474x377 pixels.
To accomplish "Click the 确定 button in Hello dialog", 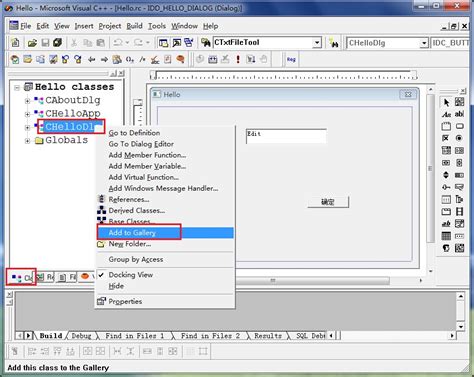I will click(x=328, y=202).
